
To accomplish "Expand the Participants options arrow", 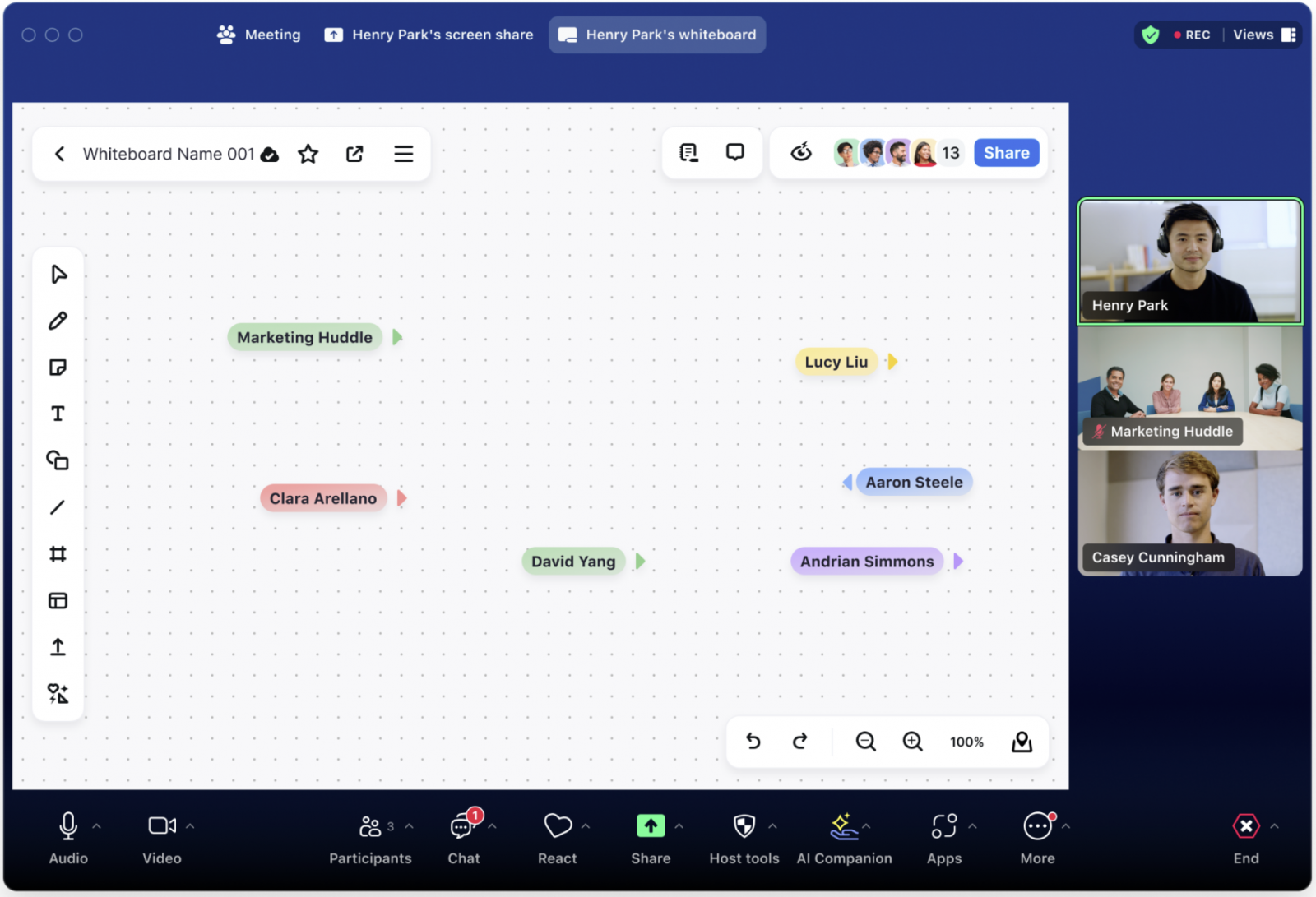I will coord(410,826).
